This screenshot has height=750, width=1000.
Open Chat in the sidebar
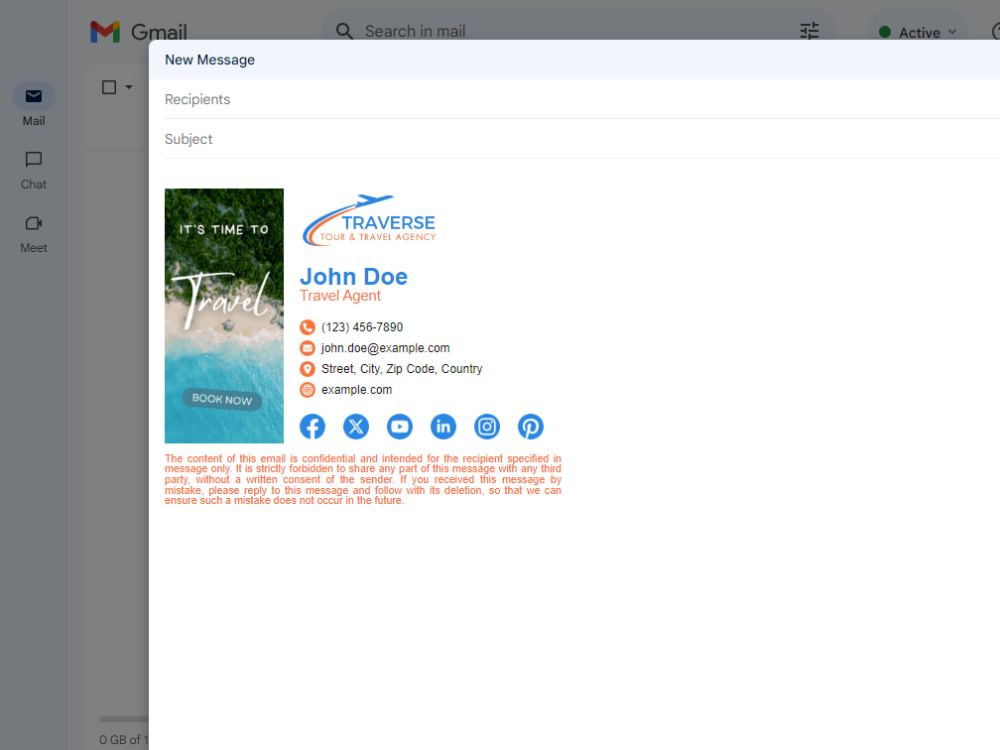point(34,170)
